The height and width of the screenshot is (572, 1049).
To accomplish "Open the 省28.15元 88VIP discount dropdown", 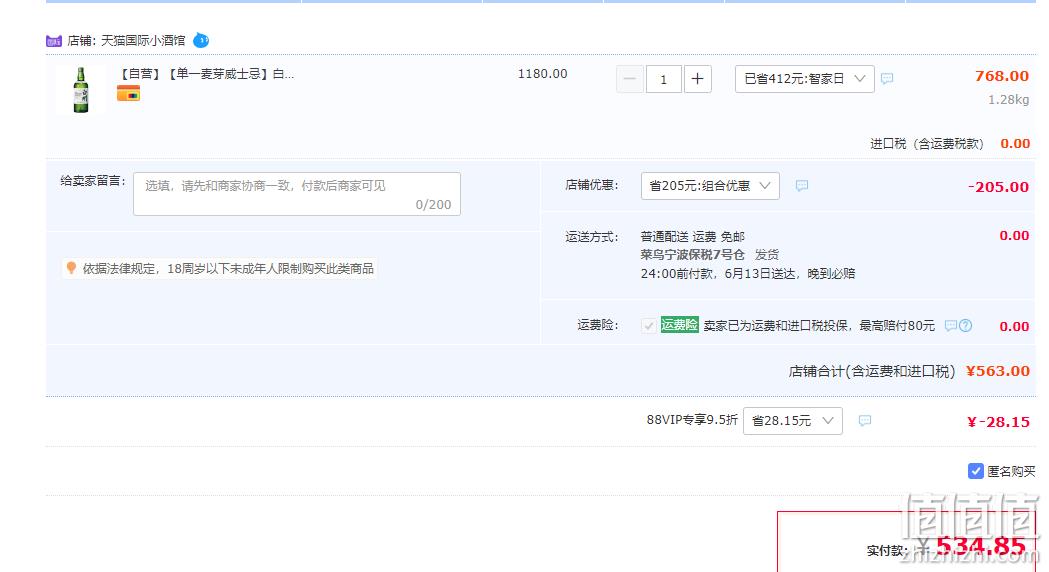I will [x=792, y=421].
